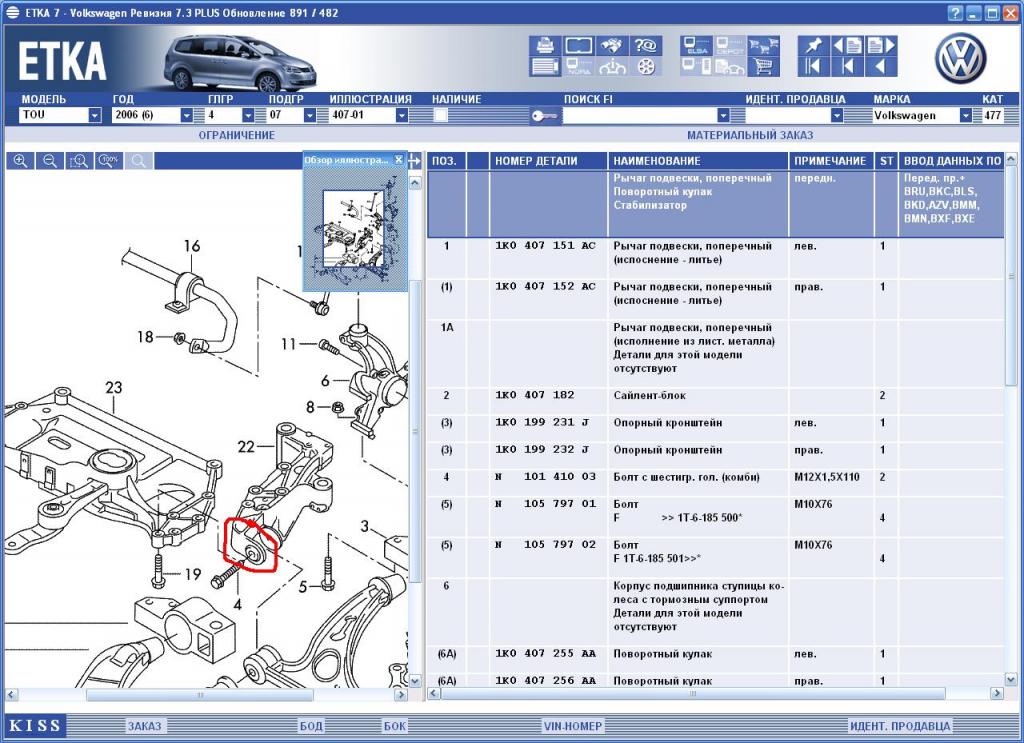Screen dimensions: 1024x743
Task: Click the double-bar jump-to-first arrow icon
Action: click(x=814, y=66)
